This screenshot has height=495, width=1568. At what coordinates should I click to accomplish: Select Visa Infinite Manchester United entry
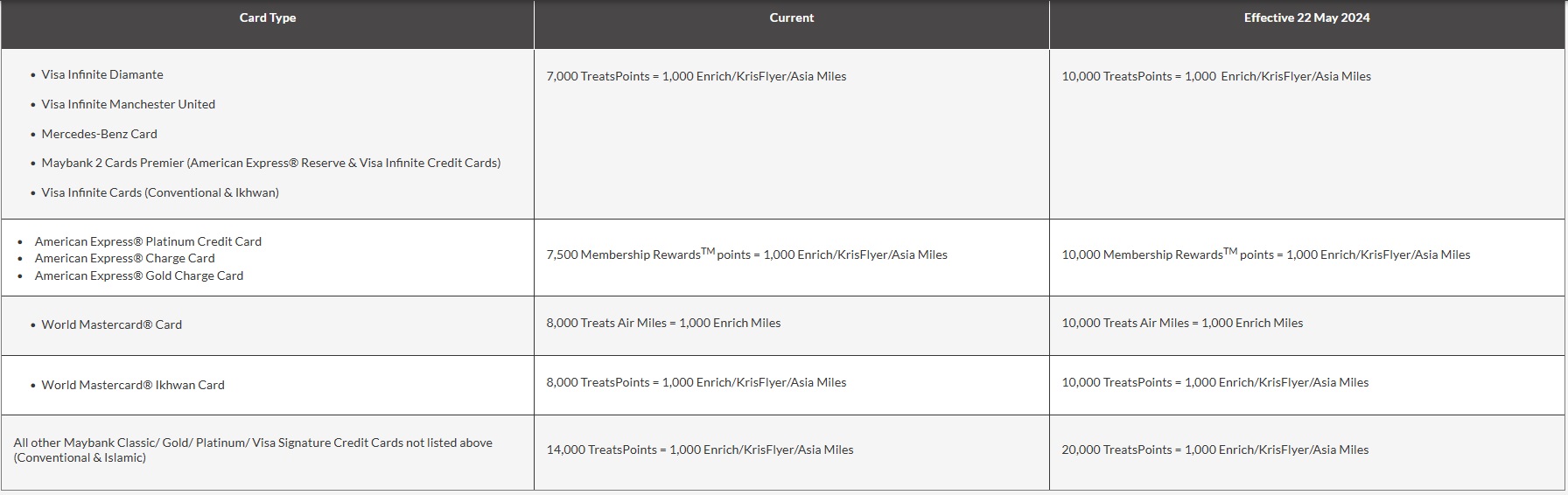(128, 104)
